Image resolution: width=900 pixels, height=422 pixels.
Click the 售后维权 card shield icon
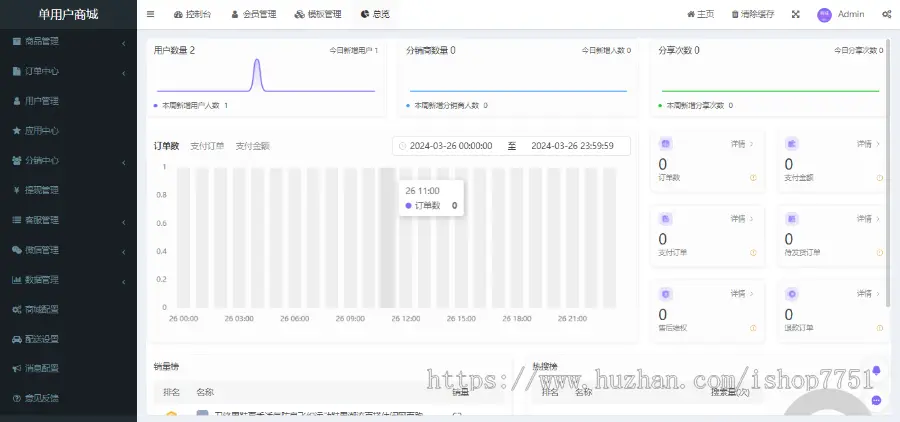point(665,294)
